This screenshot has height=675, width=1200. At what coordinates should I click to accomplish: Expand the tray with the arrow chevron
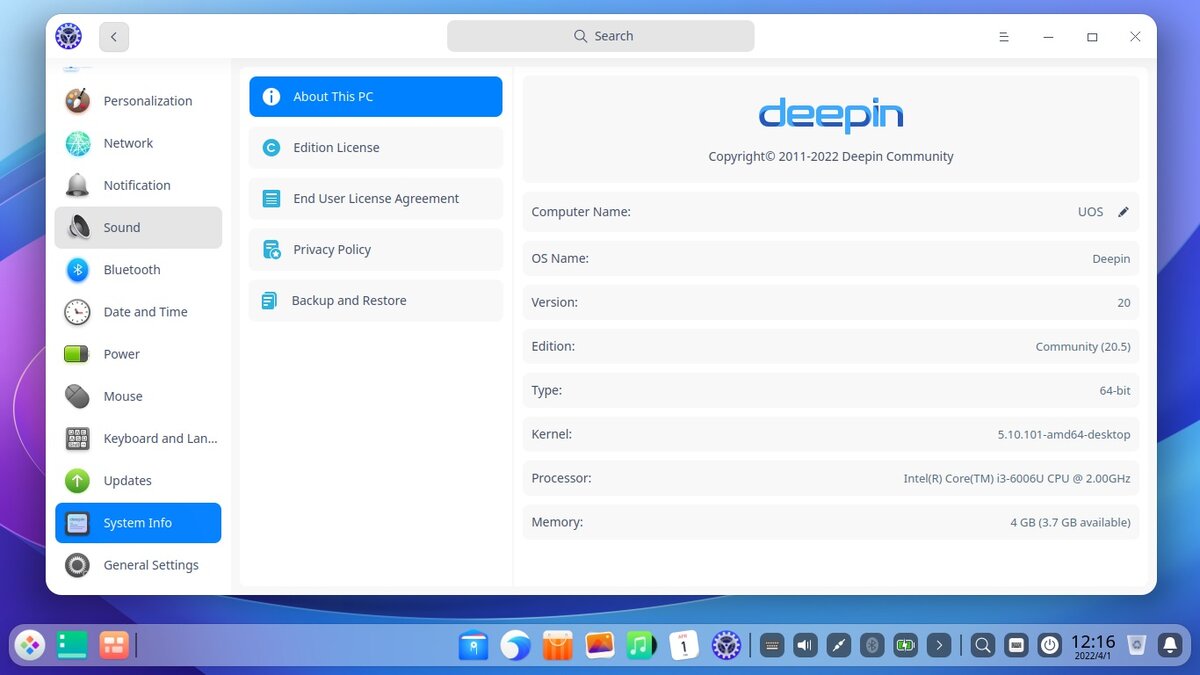[x=938, y=646]
